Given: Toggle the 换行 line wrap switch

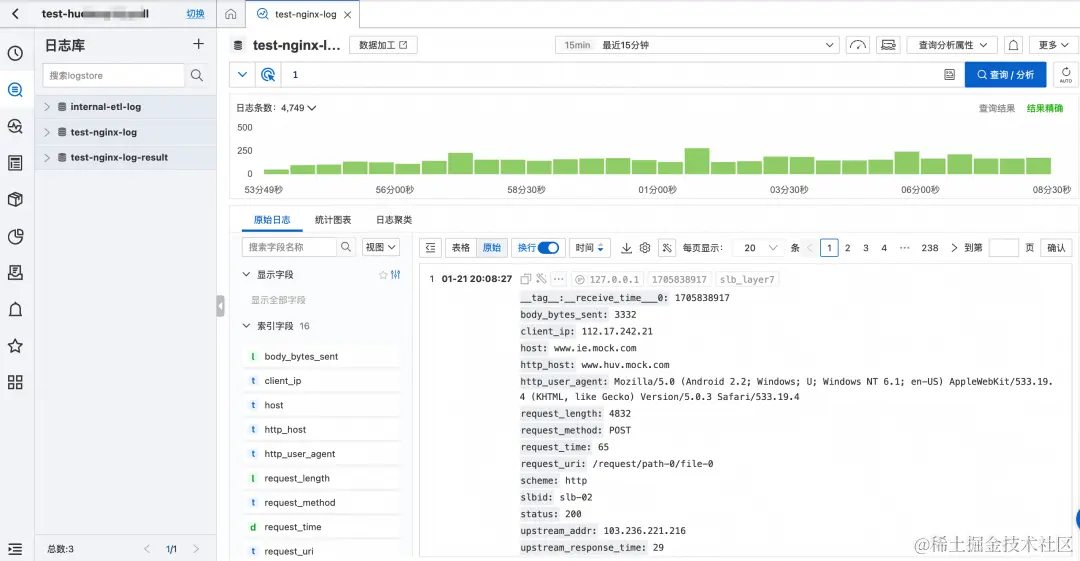Looking at the screenshot, I should point(548,247).
